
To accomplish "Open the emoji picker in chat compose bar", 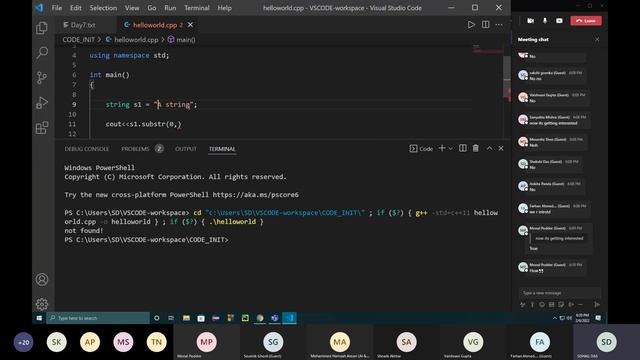I will click(542, 304).
